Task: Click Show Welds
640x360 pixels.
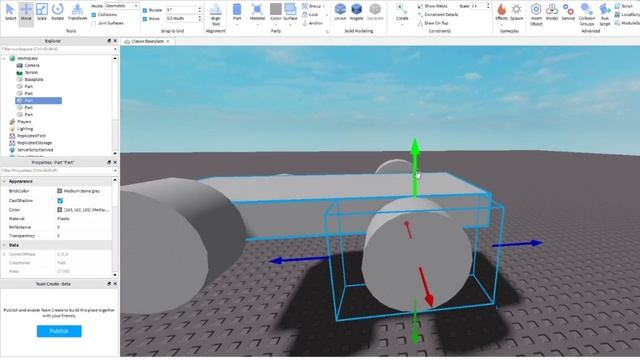Action: click(x=432, y=6)
